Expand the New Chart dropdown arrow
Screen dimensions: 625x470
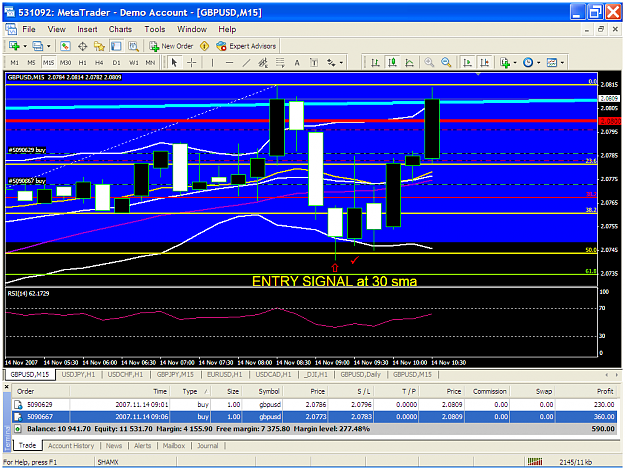[25, 46]
